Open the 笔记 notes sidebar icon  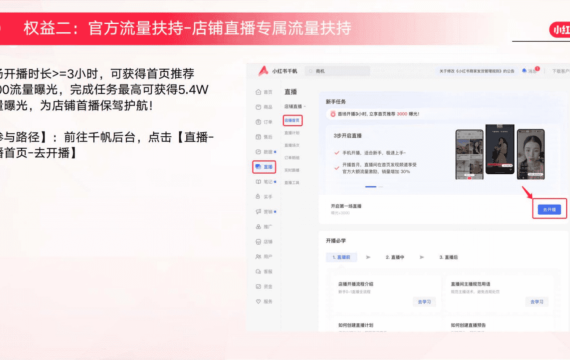(258, 181)
